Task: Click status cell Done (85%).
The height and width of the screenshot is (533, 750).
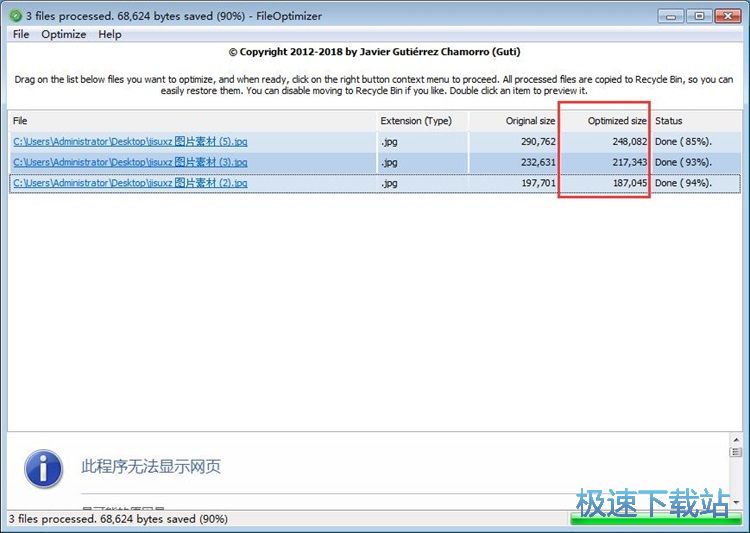Action: [x=683, y=142]
